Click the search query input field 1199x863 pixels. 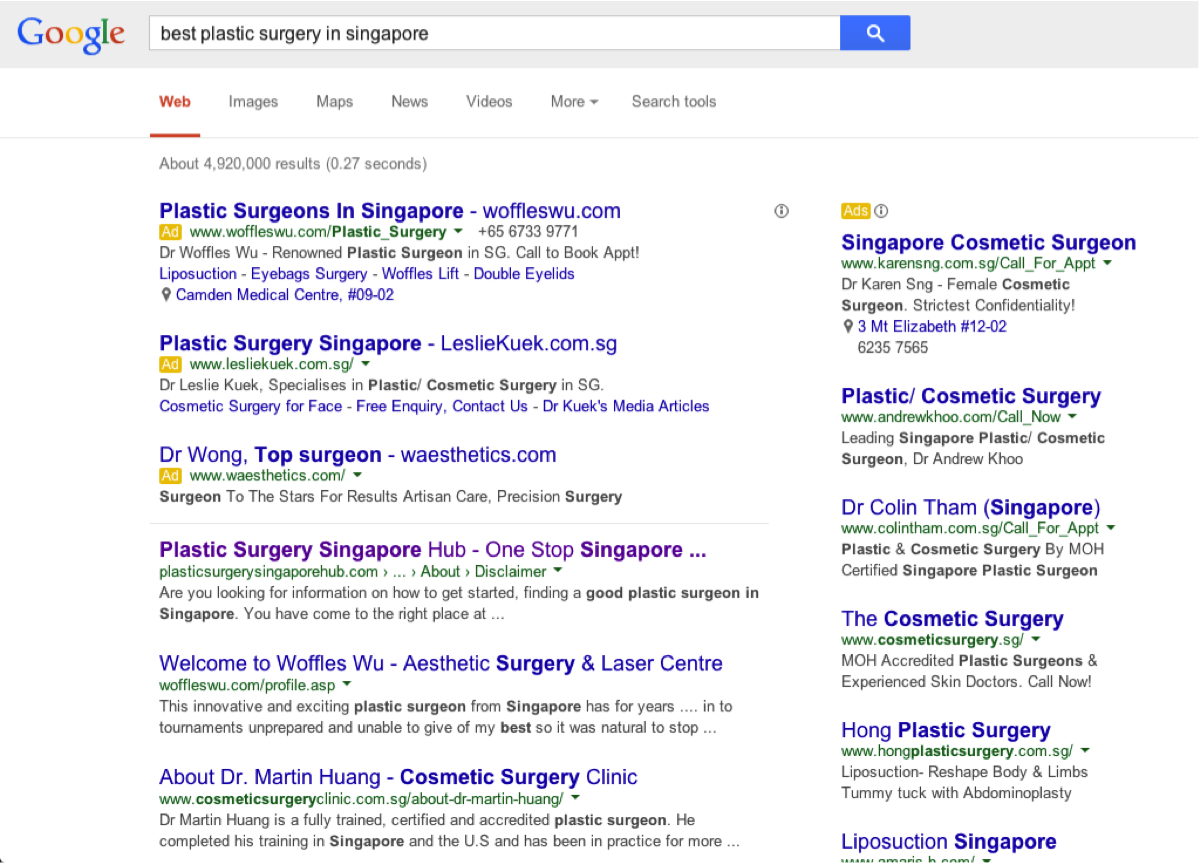click(495, 33)
